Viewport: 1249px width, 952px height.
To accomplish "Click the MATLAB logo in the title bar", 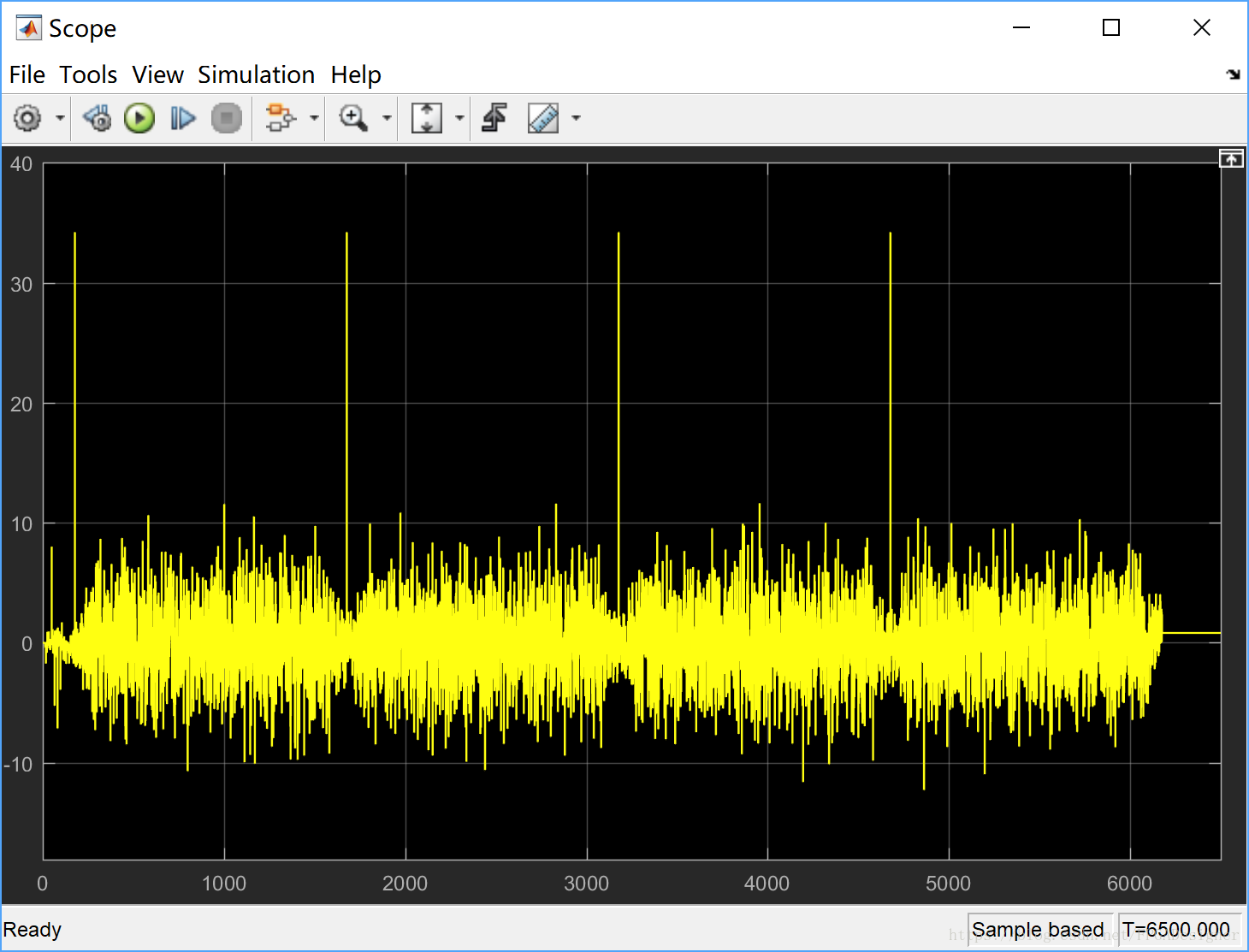I will [x=29, y=28].
